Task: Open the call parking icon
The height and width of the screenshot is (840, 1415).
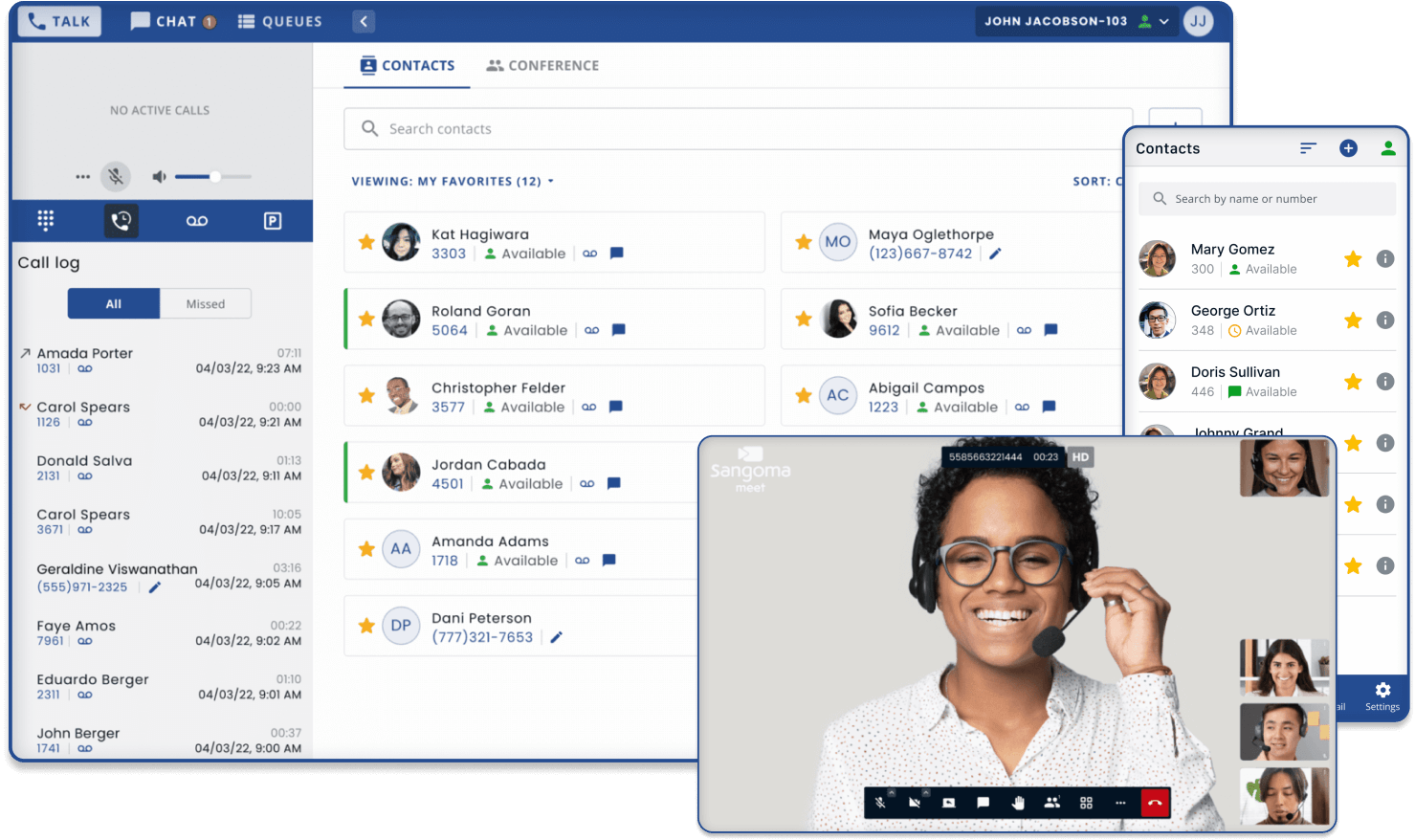Action: coord(273,221)
